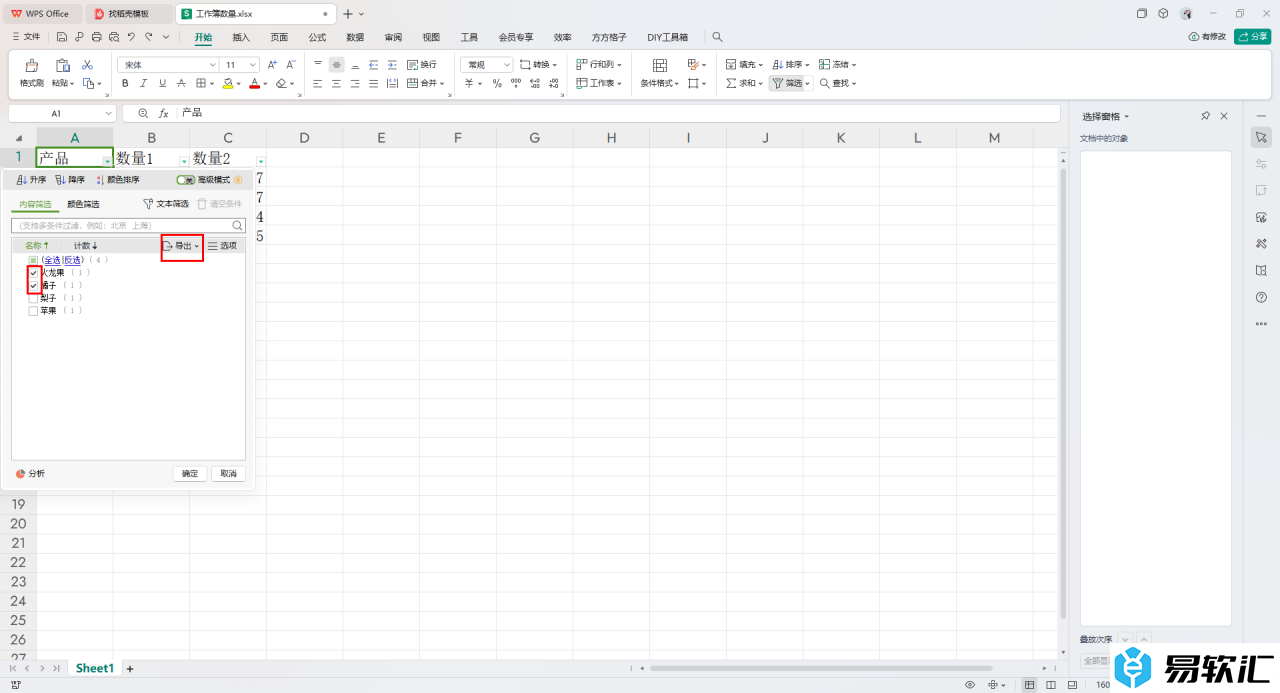Toggle the Advanced Mode (高级模式) switch
This screenshot has height=693, width=1280.
pyautogui.click(x=185, y=180)
